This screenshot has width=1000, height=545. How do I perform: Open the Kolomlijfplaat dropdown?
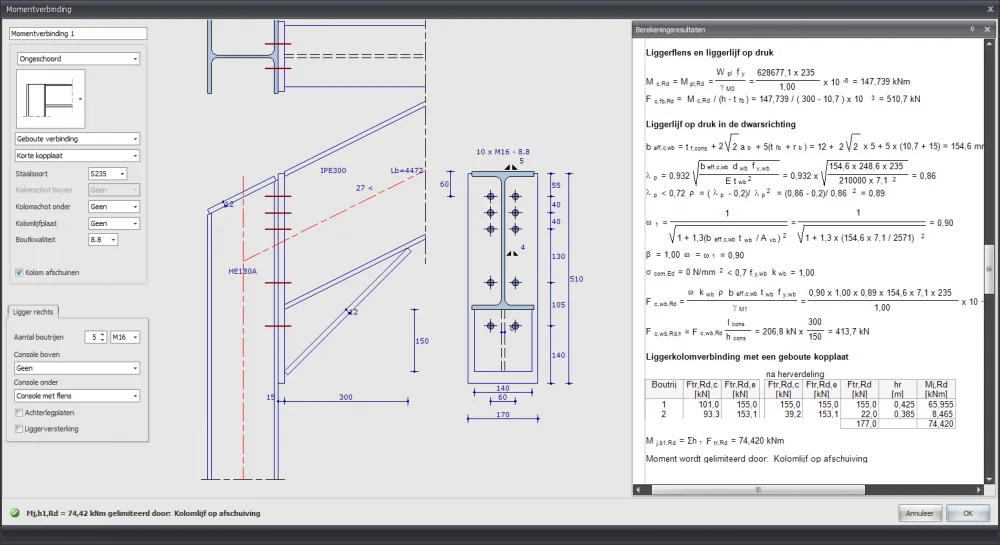click(114, 223)
